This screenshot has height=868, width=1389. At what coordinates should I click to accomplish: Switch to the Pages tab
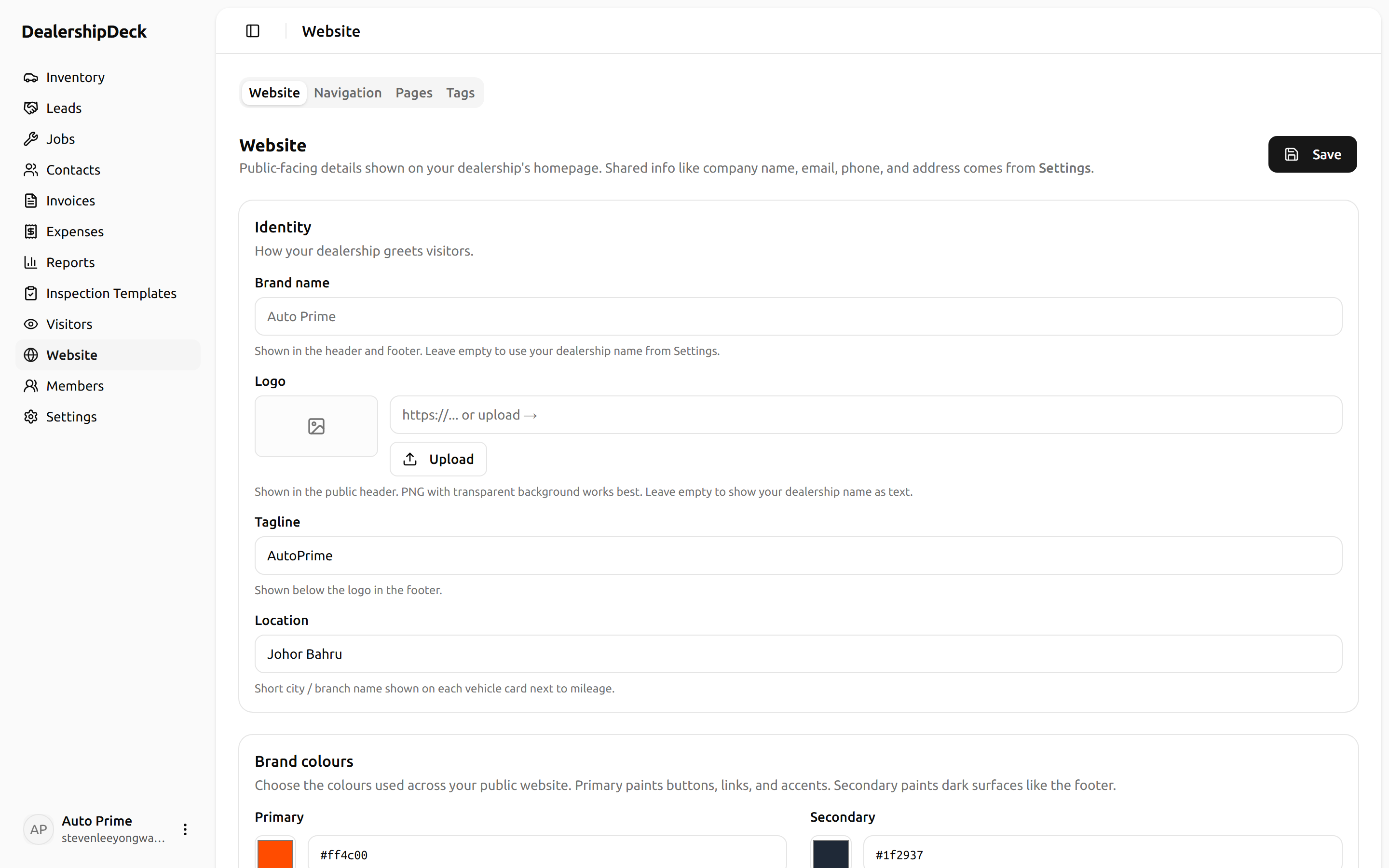coord(414,93)
